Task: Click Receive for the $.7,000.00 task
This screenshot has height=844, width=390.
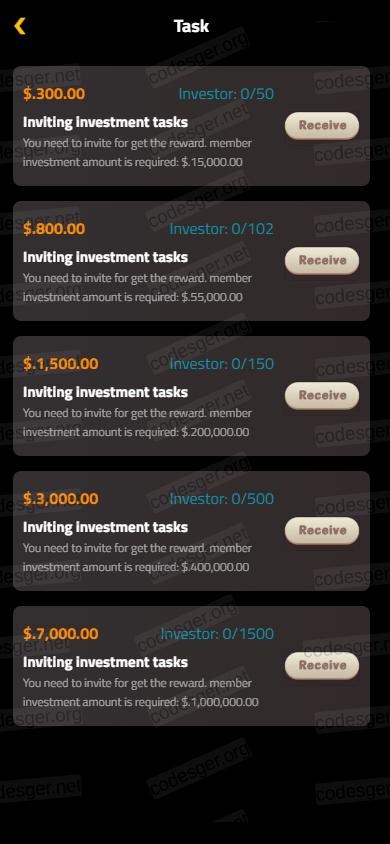Action: pos(322,666)
